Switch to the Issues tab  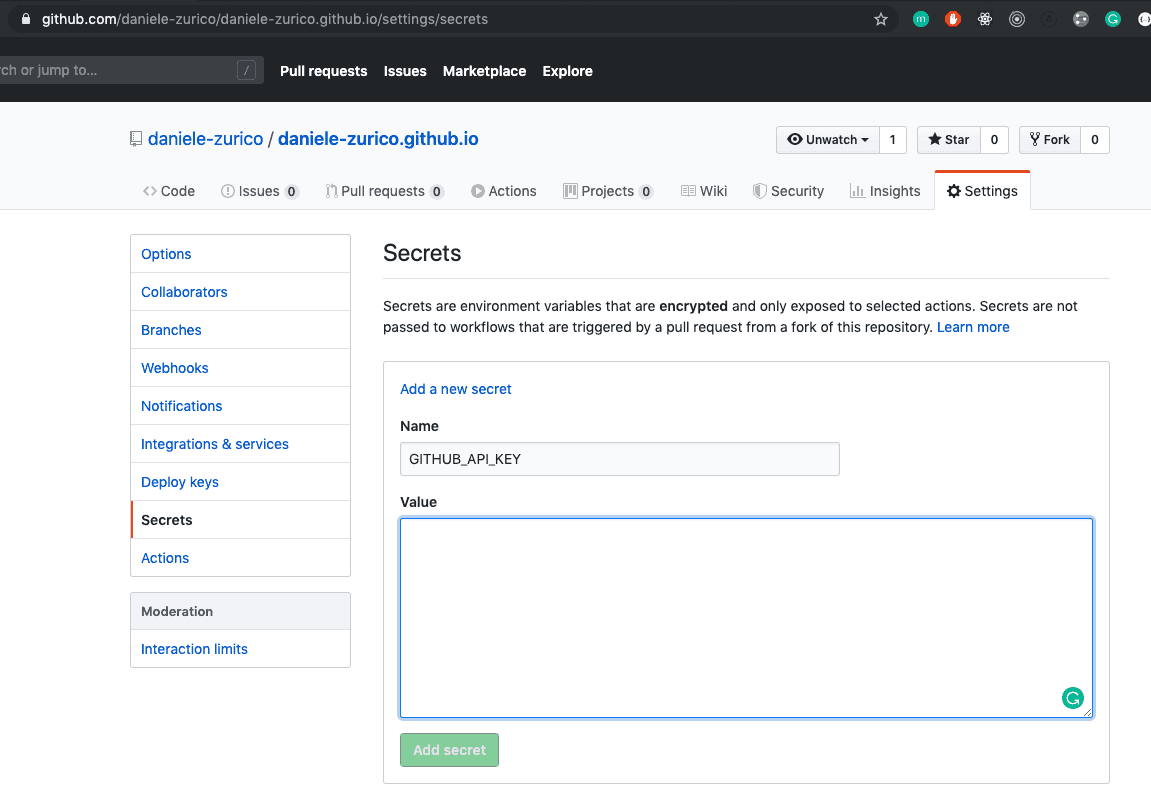259,191
